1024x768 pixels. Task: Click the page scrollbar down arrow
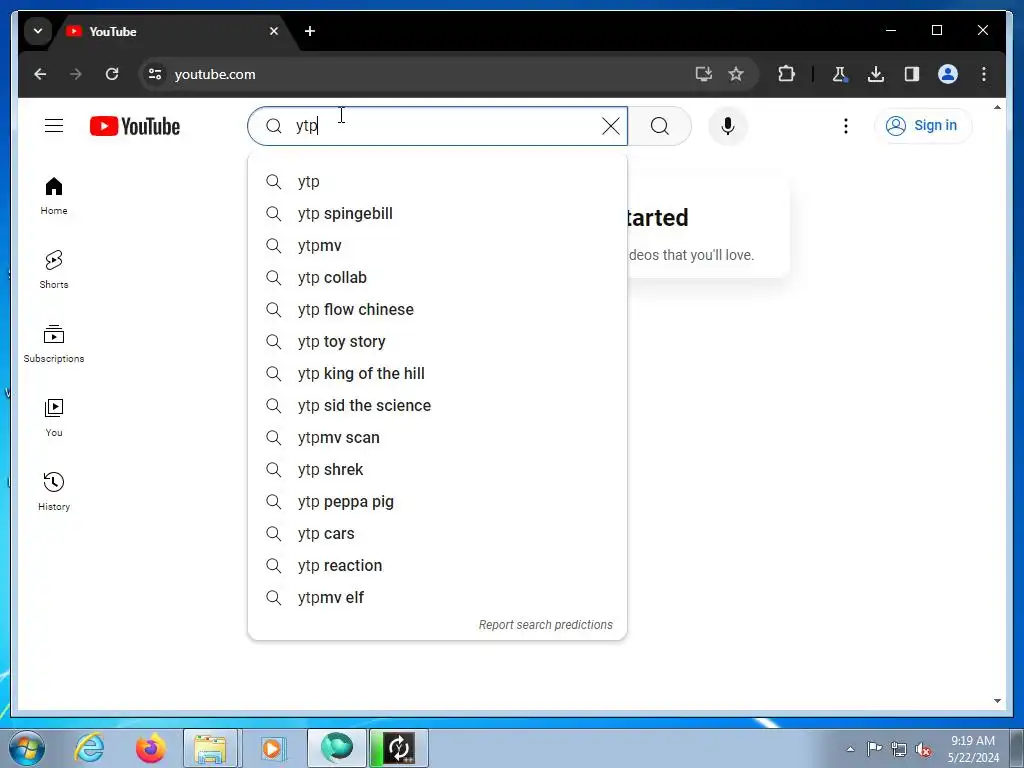click(997, 701)
